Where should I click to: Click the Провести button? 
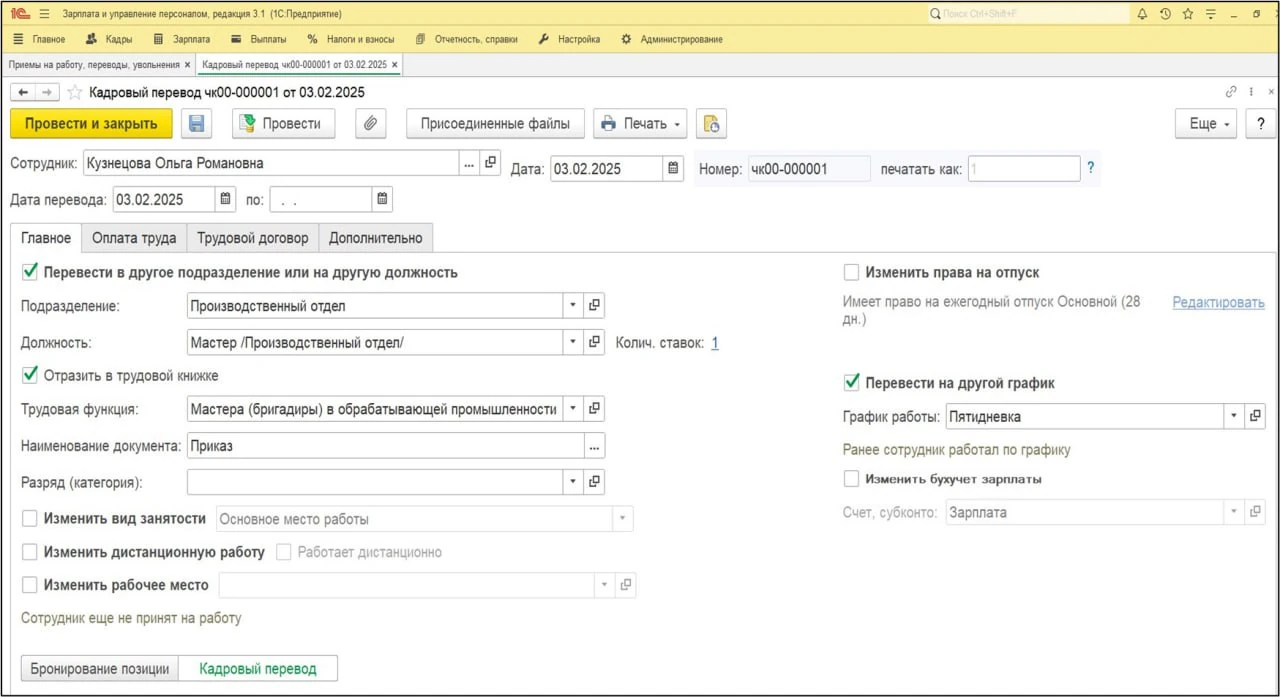coord(284,124)
